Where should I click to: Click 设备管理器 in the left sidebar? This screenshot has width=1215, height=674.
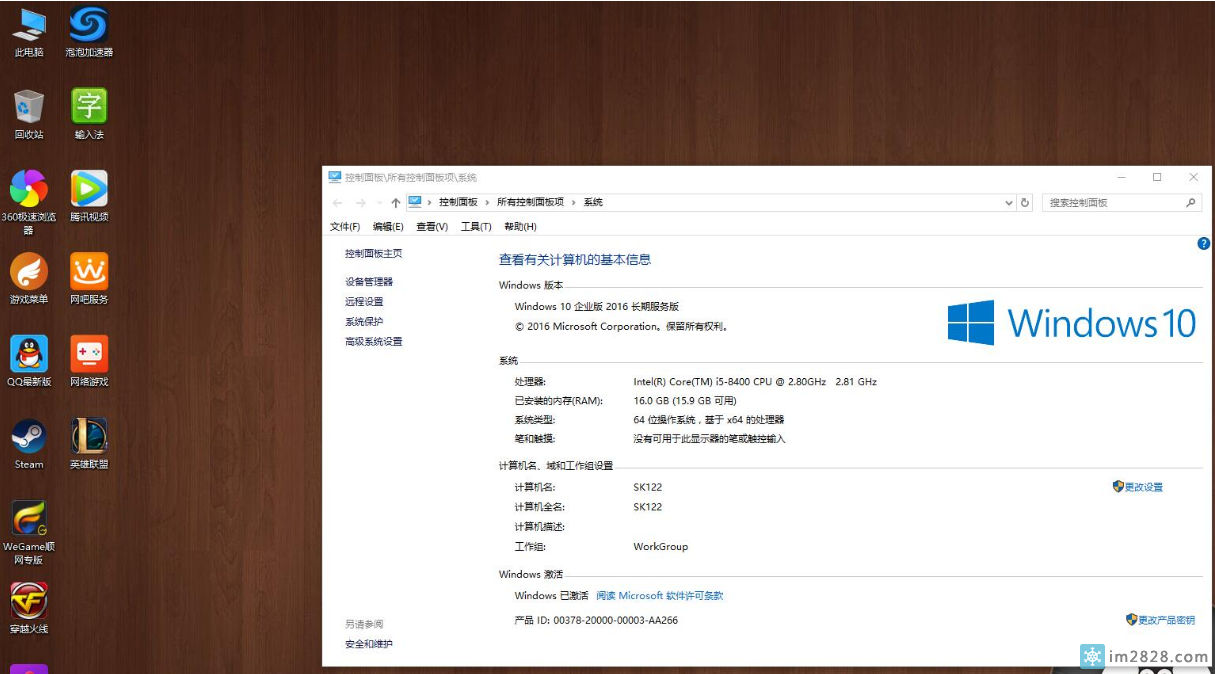(x=369, y=282)
